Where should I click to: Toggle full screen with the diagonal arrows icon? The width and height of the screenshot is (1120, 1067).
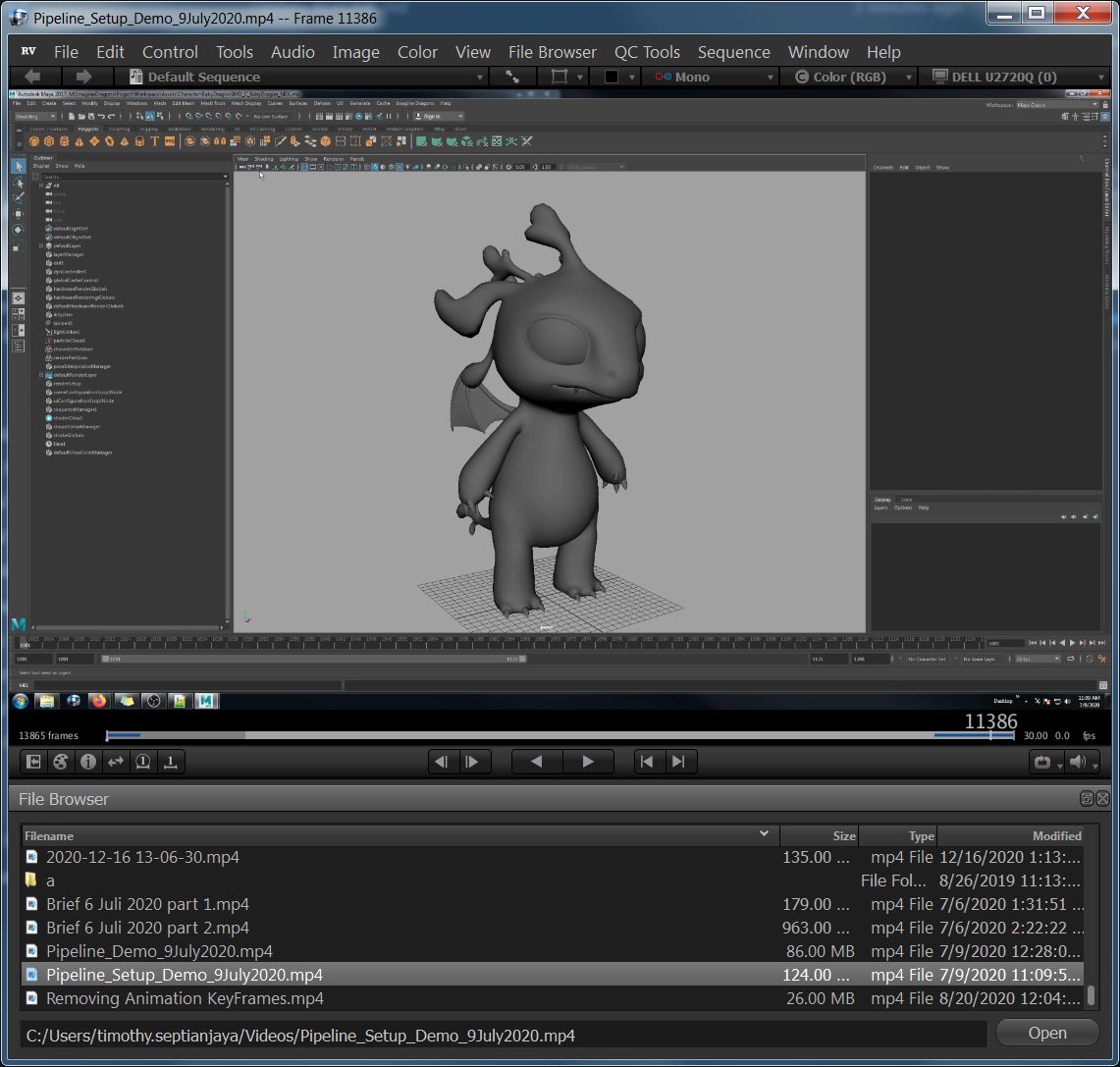[512, 77]
